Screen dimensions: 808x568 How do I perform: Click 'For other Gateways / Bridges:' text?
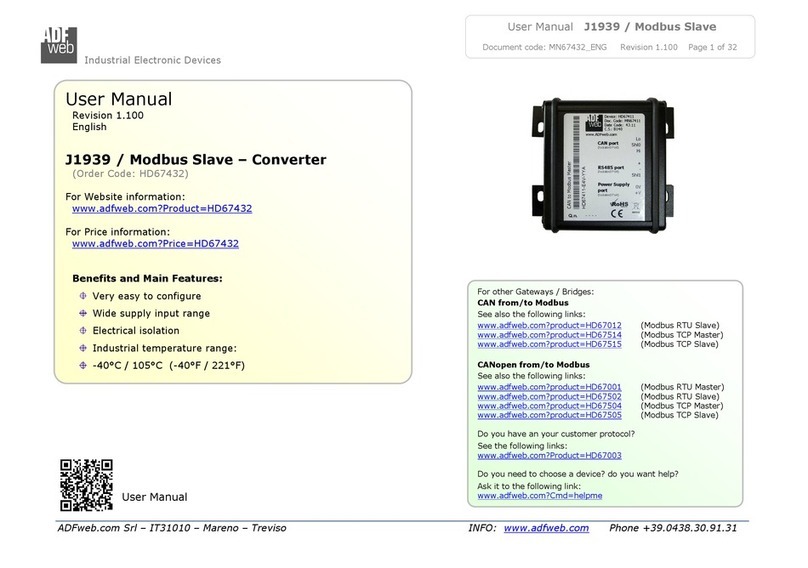pos(535,292)
